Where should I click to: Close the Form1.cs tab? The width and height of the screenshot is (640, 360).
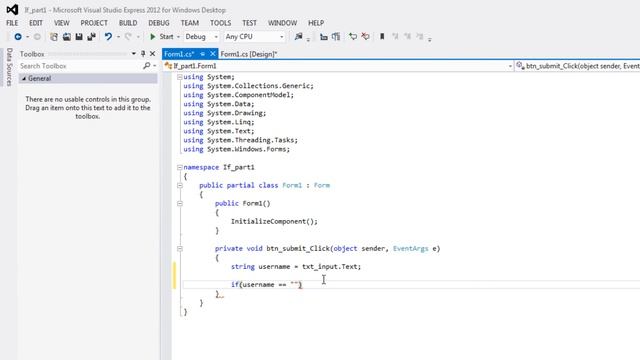point(213,54)
